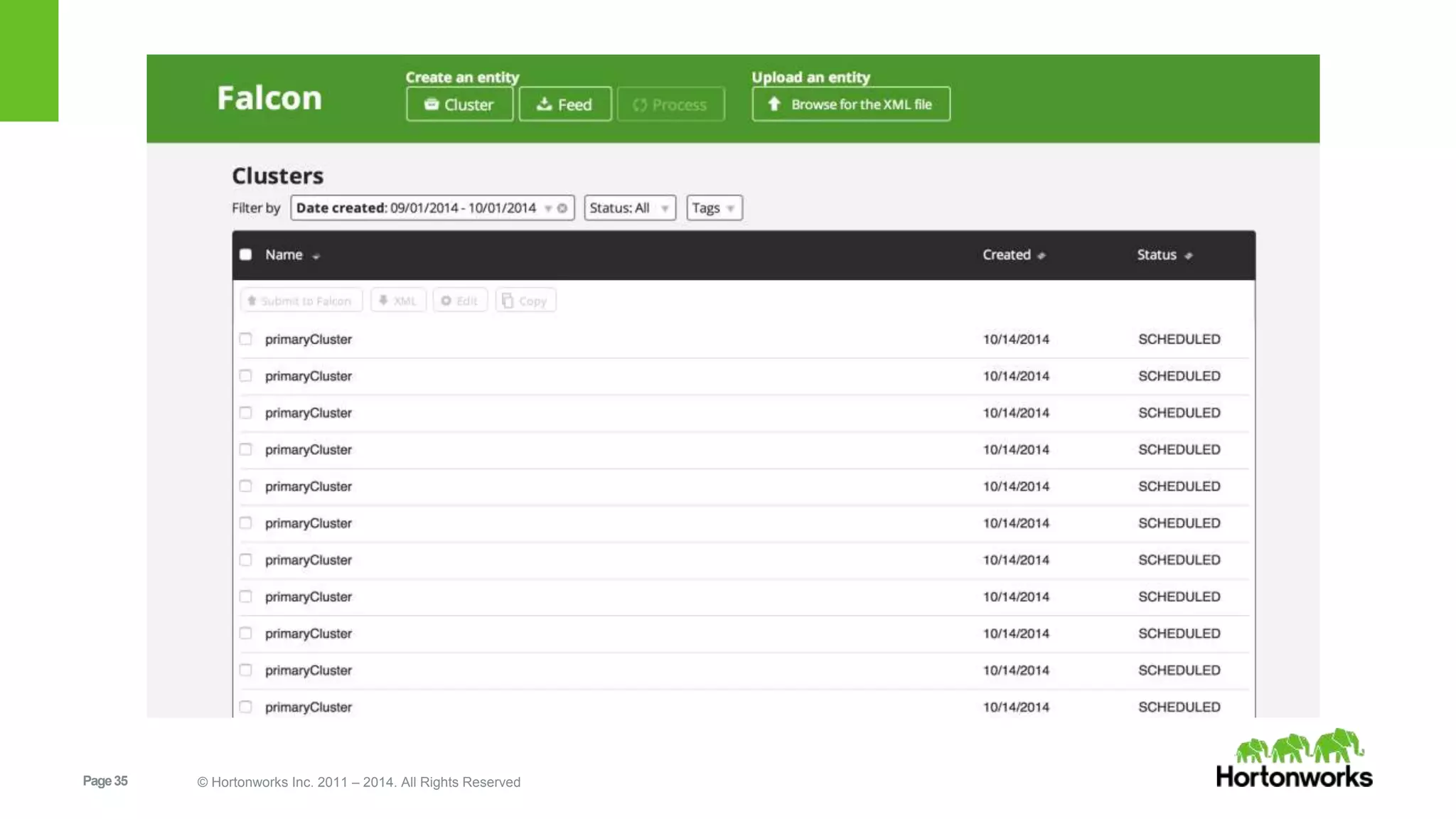
Task: Click the Copy button
Action: pyautogui.click(x=525, y=301)
